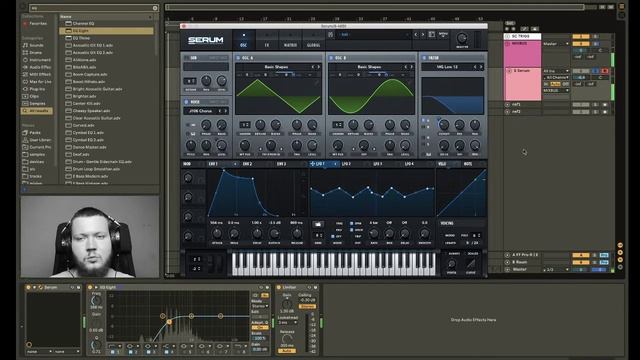Toggle OSC A on or off
The image size is (640, 360).
238,58
